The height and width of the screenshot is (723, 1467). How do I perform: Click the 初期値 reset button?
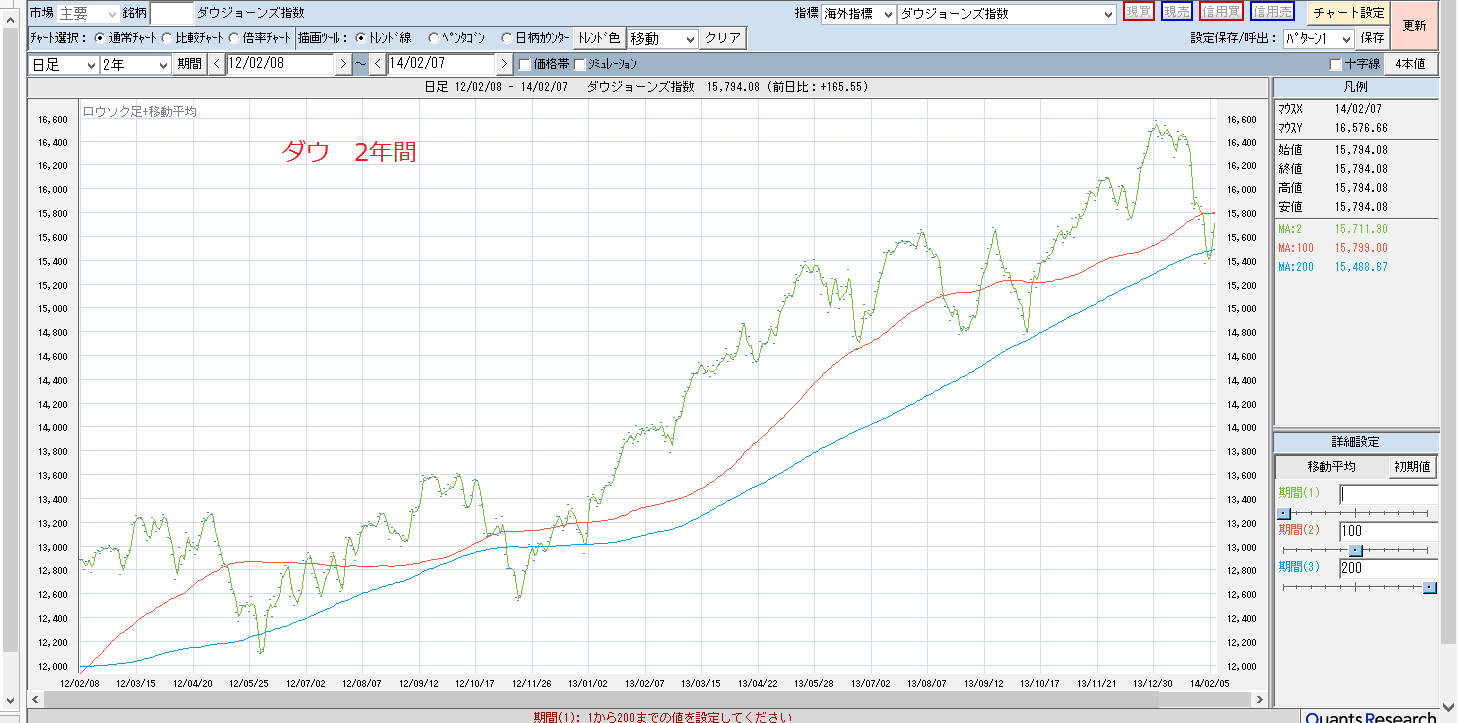(x=1413, y=466)
